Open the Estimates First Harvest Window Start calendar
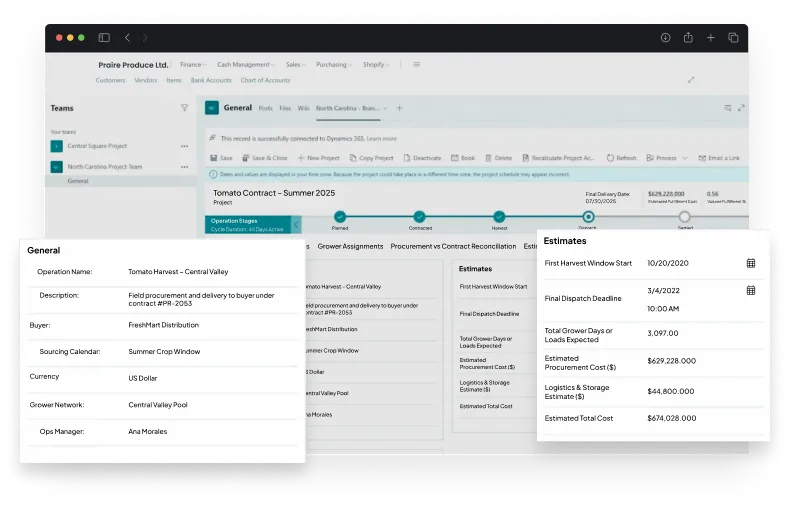Image resolution: width=792 pixels, height=508 pixels. (x=751, y=263)
